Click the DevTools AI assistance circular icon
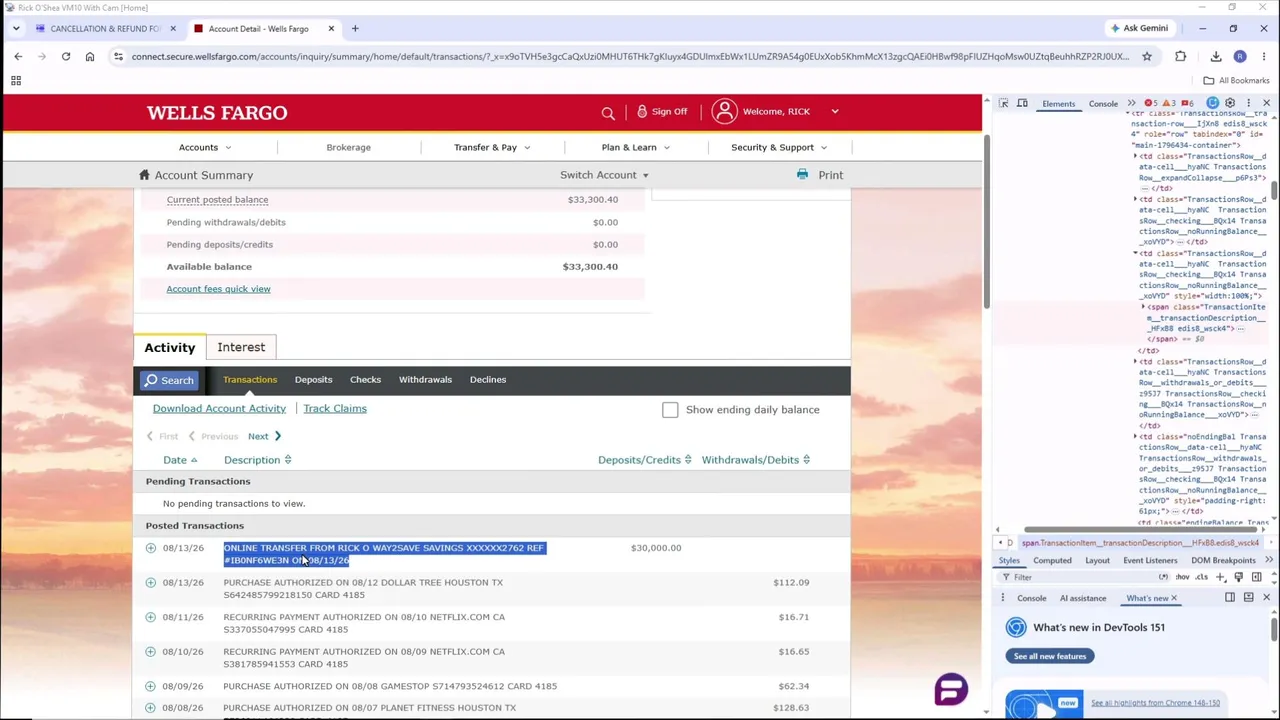Screen dimensions: 1280x720 coord(1213,103)
